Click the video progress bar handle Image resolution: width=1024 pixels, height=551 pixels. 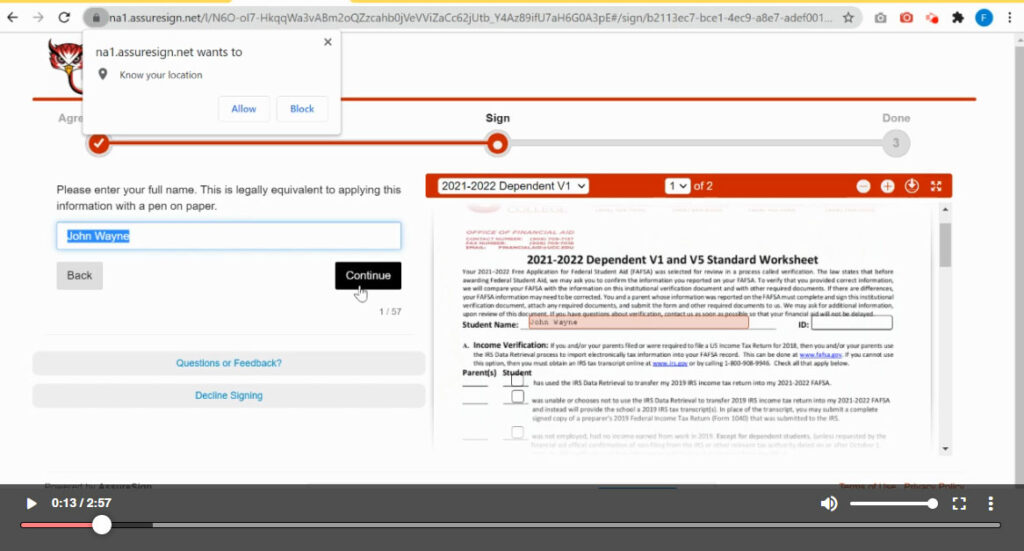[x=101, y=525]
